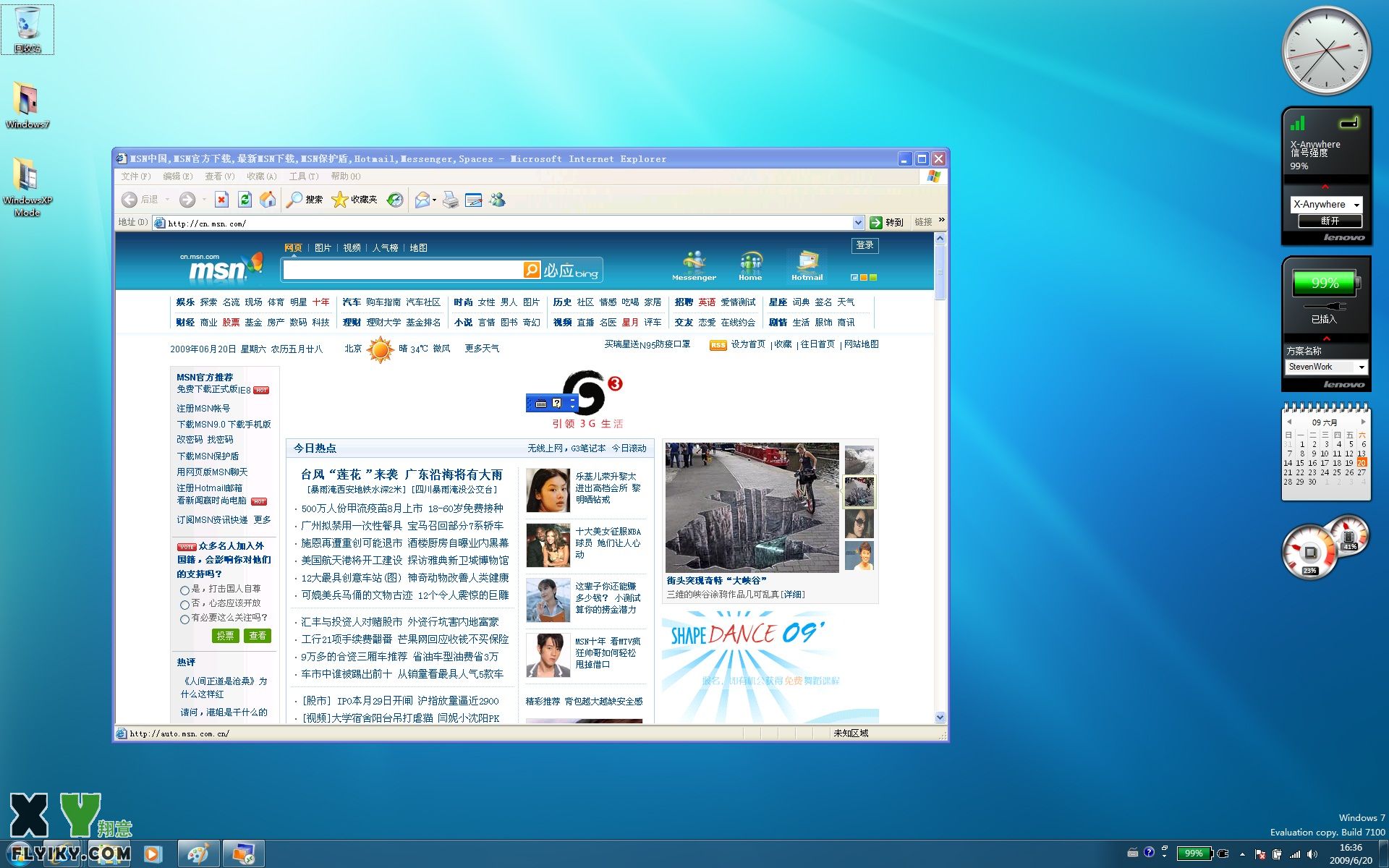Click the 断开 disconnect button in gadget
Screen dimensions: 1389x868
tap(1330, 221)
